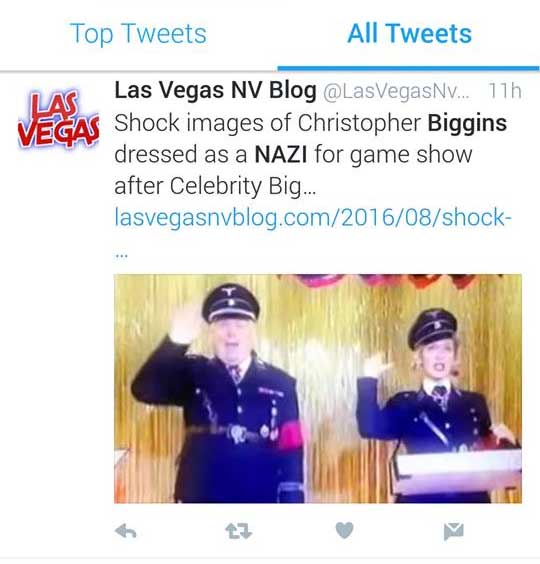540x564 pixels.
Task: Retweet the Las Vegas NV Blog post
Action: point(239,531)
